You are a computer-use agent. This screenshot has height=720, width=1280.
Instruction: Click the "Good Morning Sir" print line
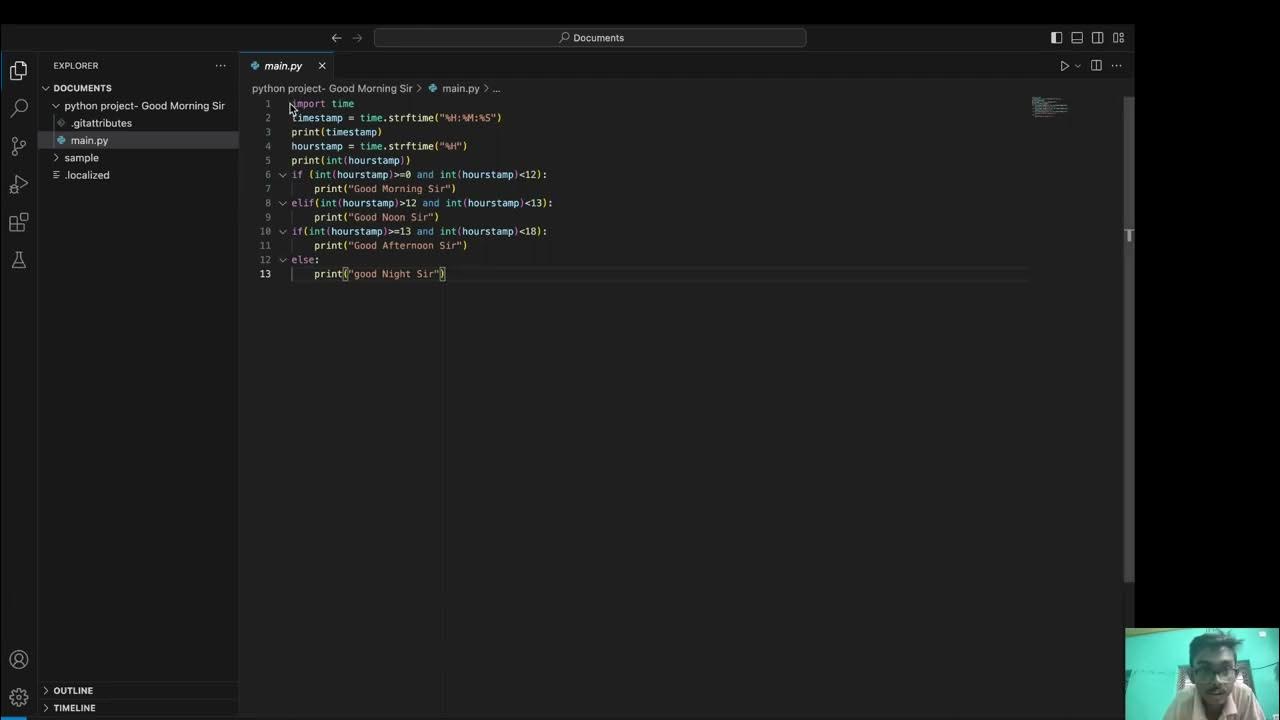click(x=385, y=189)
